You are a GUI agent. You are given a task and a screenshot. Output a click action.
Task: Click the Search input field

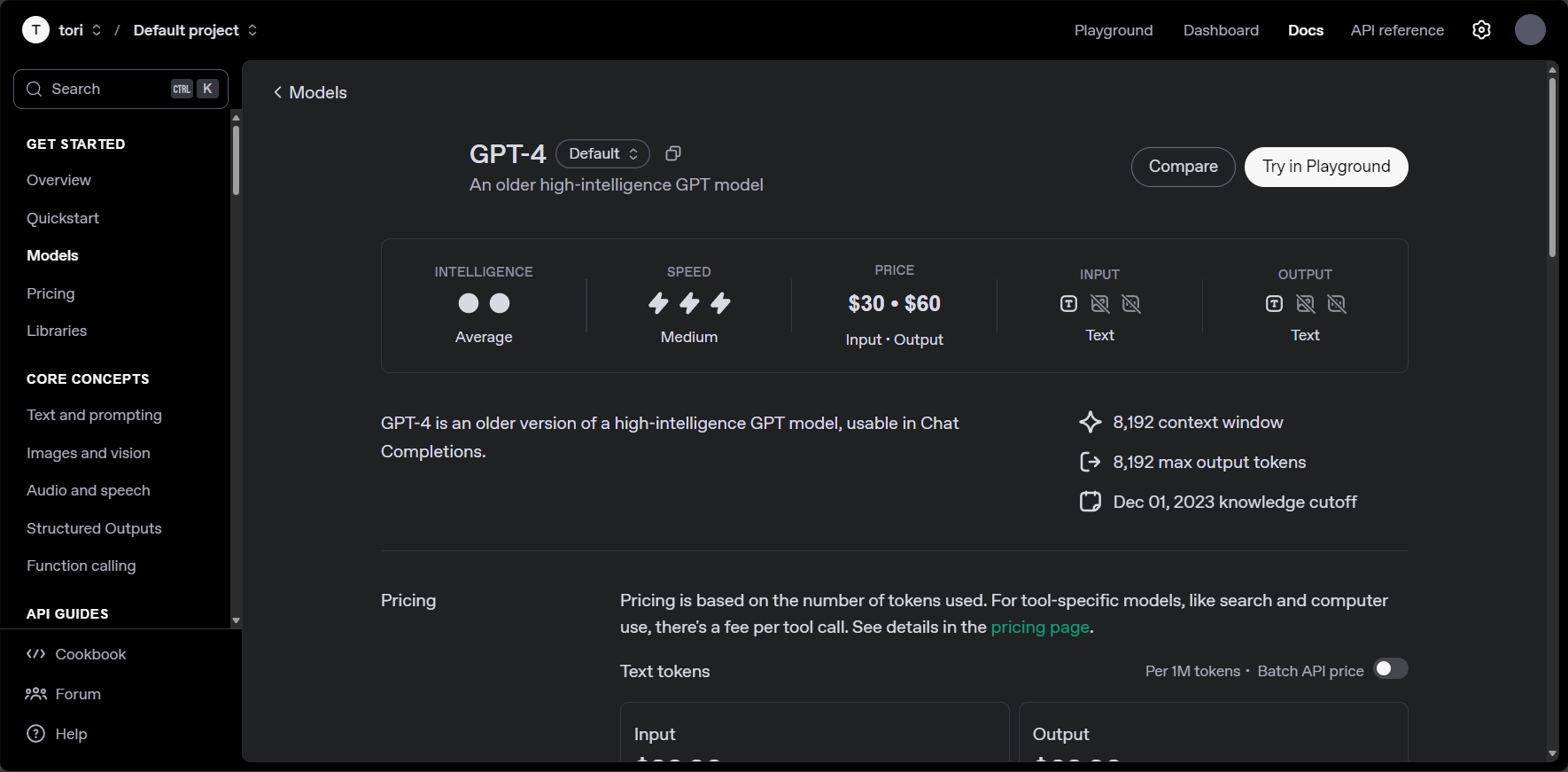coord(120,89)
